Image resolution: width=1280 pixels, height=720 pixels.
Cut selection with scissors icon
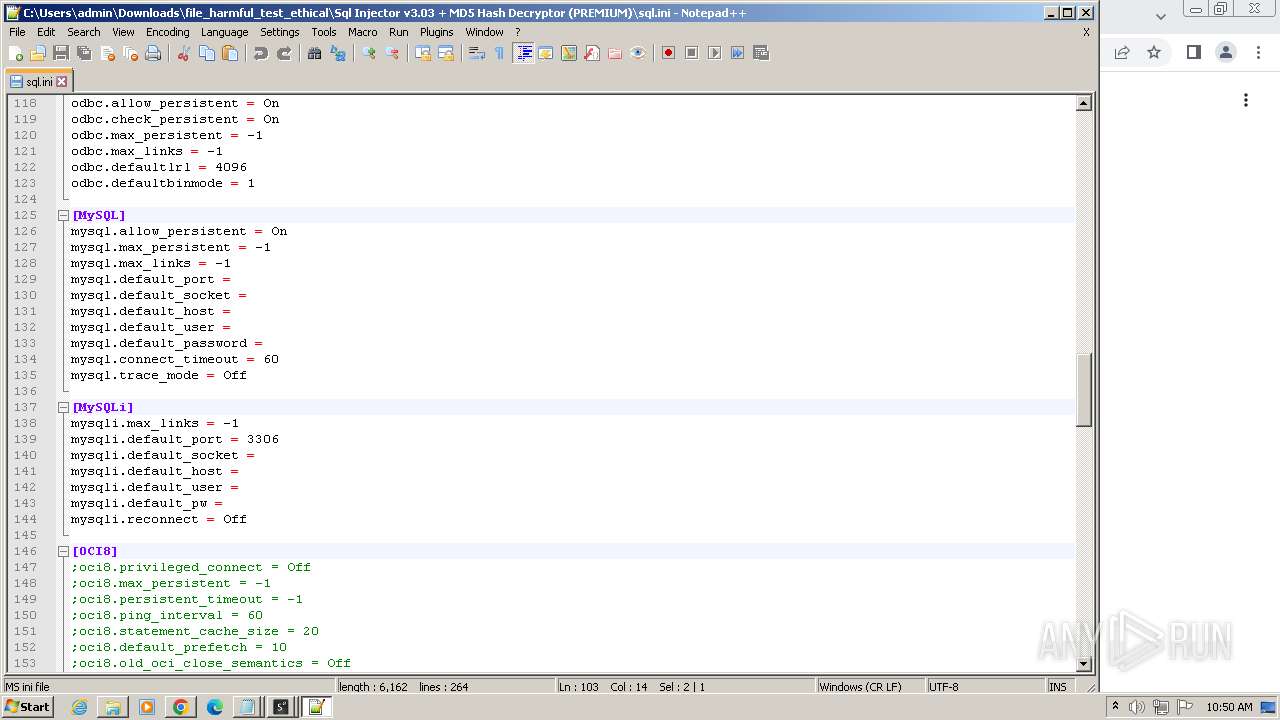tap(184, 53)
